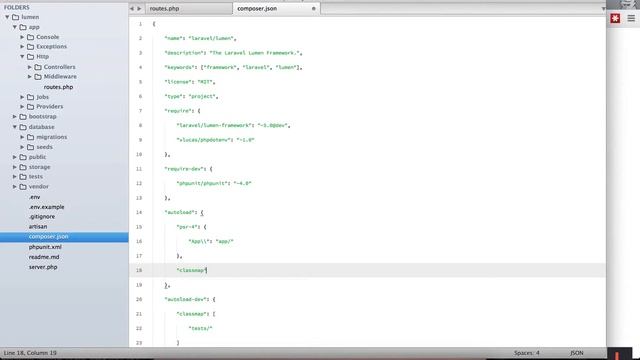The image size is (640, 360).
Task: Expand the vendor folder arrow
Action: 15,187
